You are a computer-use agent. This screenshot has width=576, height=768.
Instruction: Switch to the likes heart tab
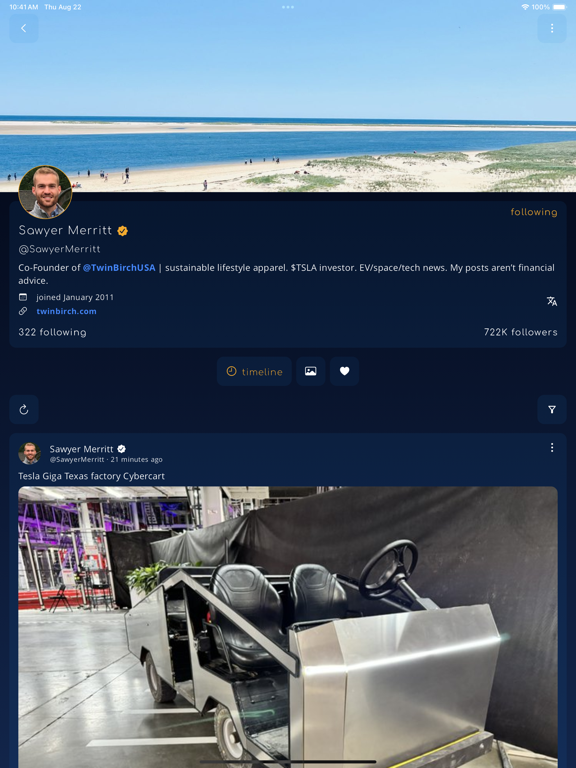click(344, 371)
